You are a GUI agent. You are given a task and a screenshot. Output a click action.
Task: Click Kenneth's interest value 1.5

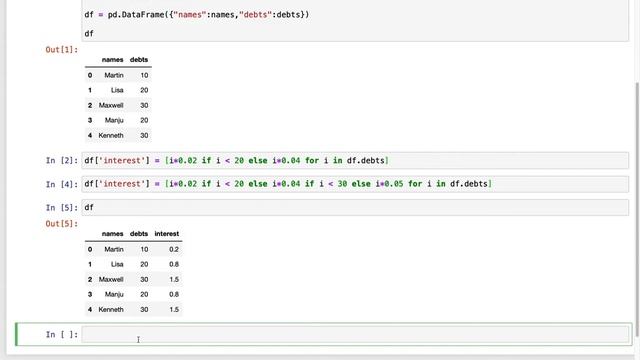(x=174, y=309)
